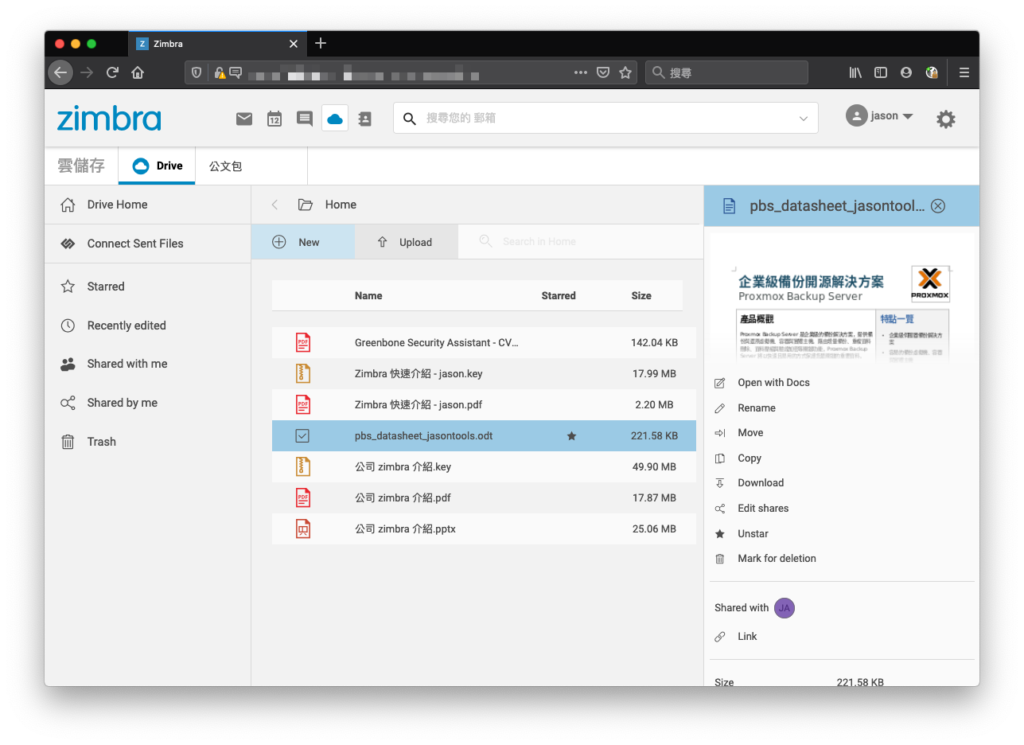Screen dimensions: 1024x745
Task: Select Zimbra 快速介紹 - jason.pdf file
Action: pos(484,405)
